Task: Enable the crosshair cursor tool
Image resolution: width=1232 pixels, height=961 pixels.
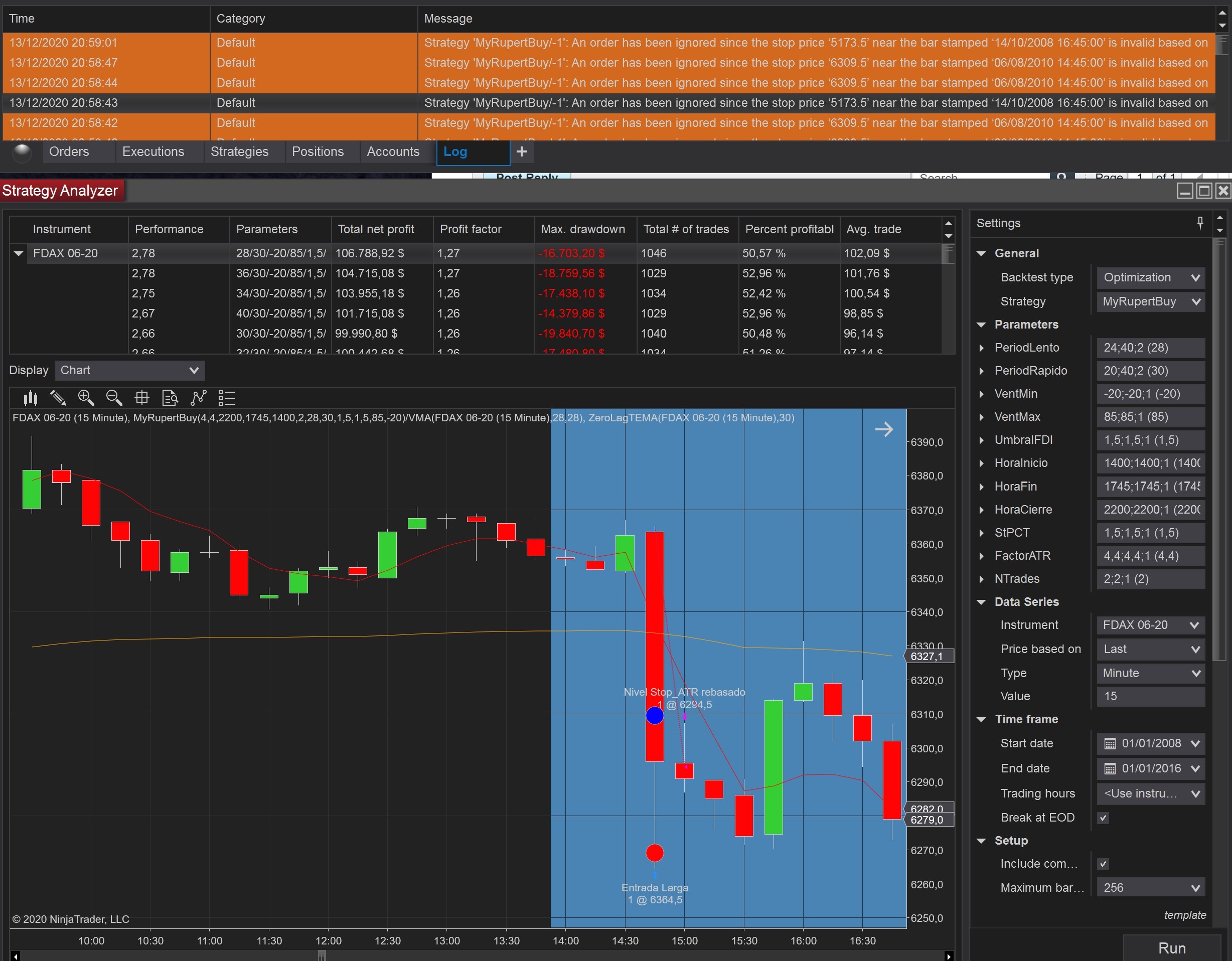Action: [142, 398]
